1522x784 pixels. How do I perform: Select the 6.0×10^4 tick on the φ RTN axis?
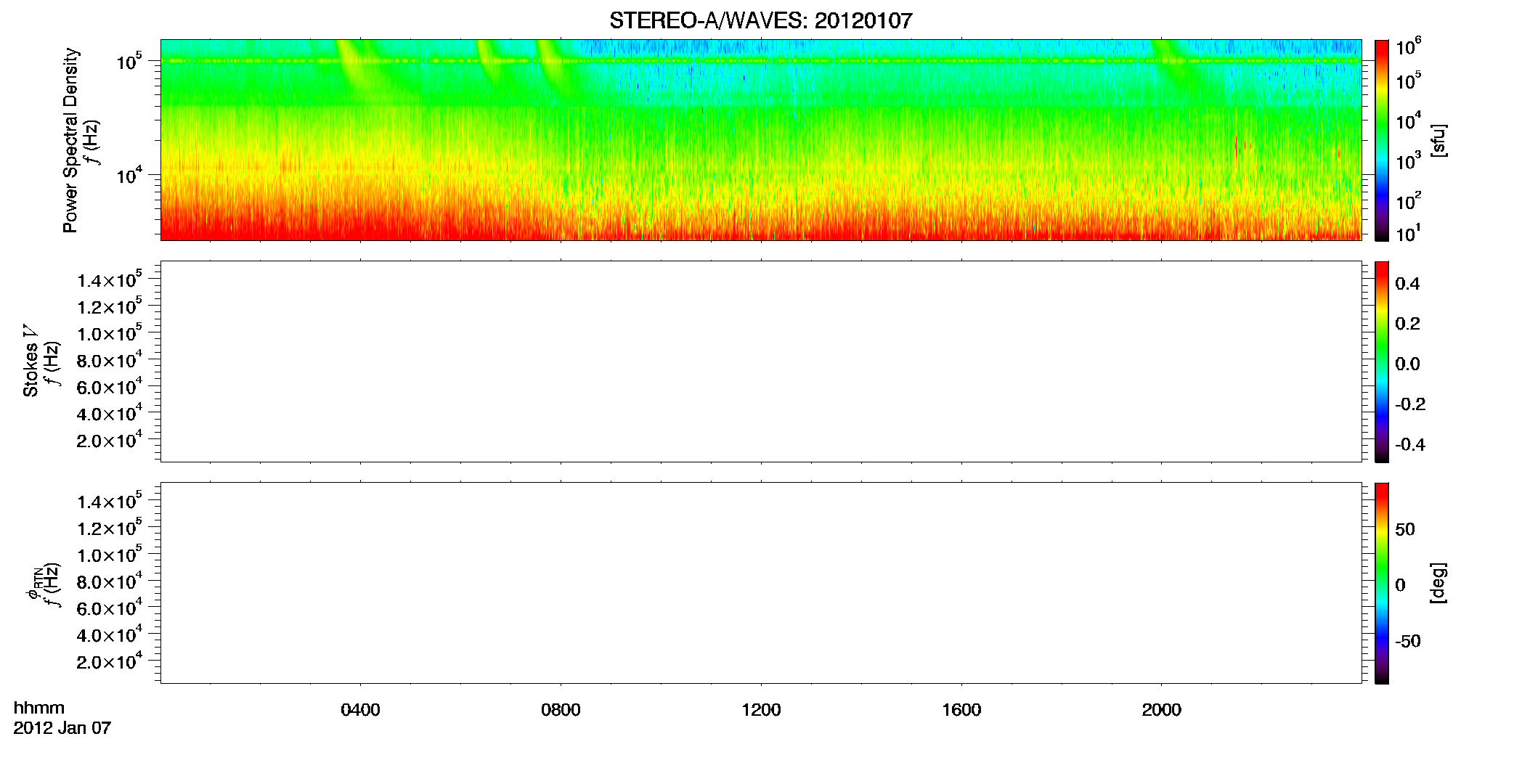[x=110, y=608]
